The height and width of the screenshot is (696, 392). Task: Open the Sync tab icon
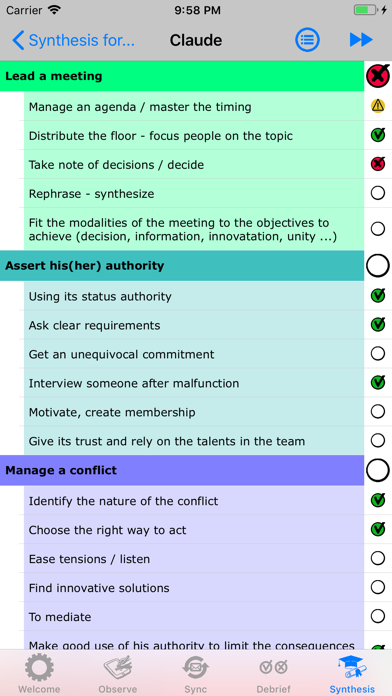point(196,668)
